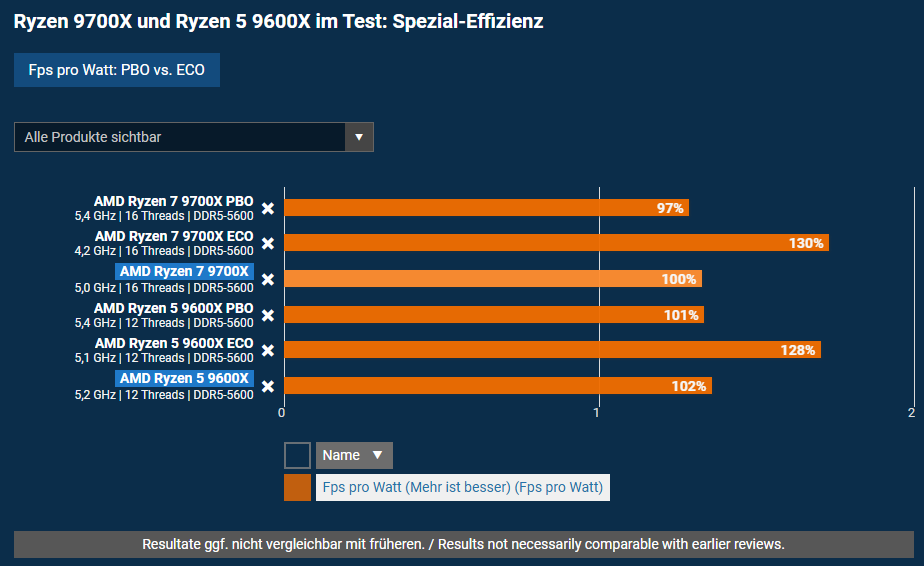Click the AMD Ryzen 7 9700X ECO name

click(174, 236)
